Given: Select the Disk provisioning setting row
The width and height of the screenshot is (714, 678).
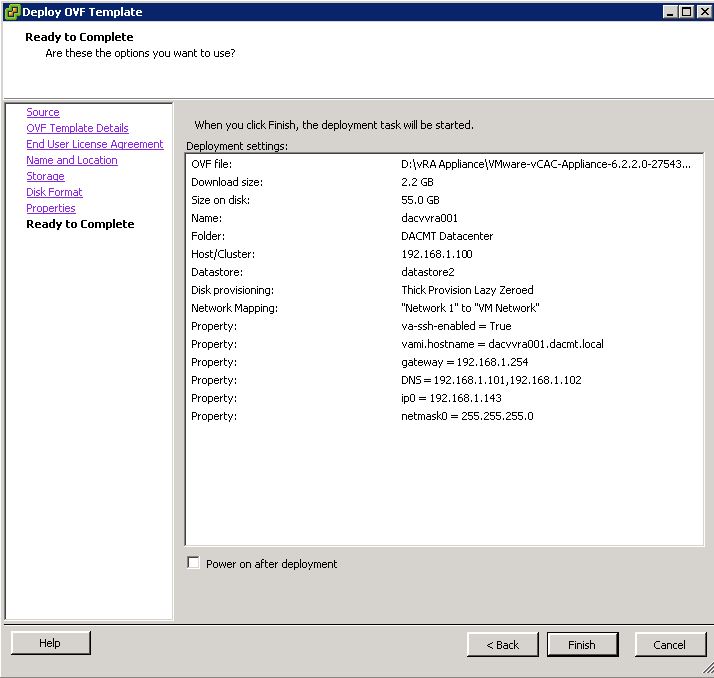Looking at the screenshot, I should [x=444, y=290].
